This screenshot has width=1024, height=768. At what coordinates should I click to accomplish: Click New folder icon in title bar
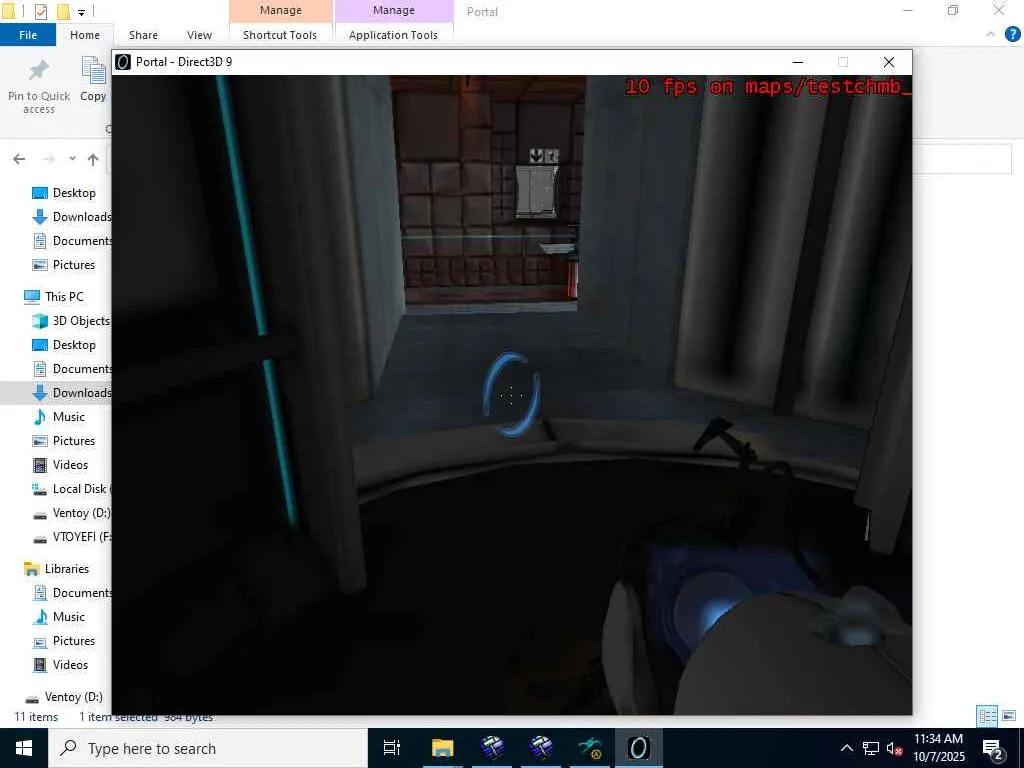(x=63, y=11)
